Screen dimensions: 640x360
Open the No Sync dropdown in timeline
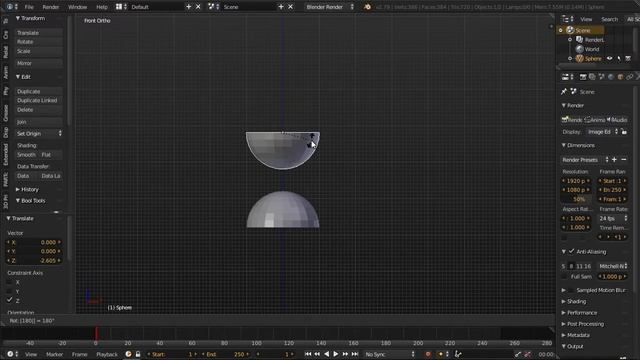click(x=390, y=354)
